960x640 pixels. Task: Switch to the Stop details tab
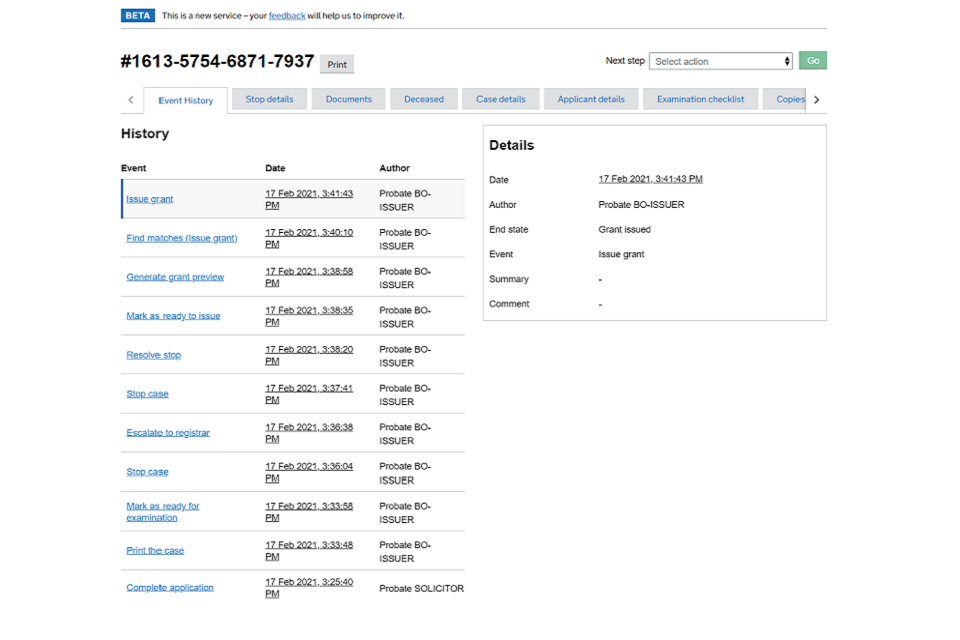[269, 100]
